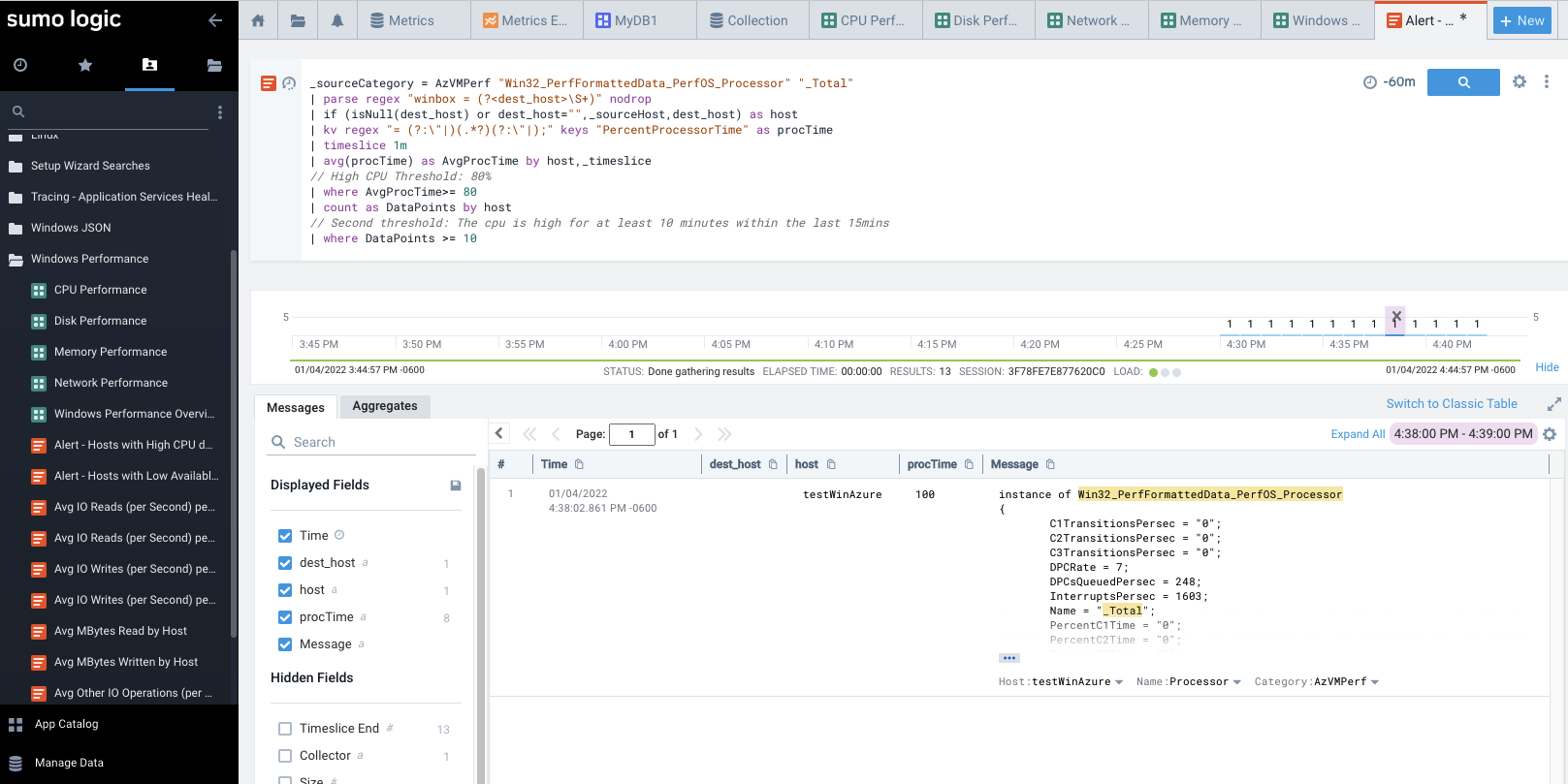
Task: Open the Favorites star tab
Action: tap(85, 65)
